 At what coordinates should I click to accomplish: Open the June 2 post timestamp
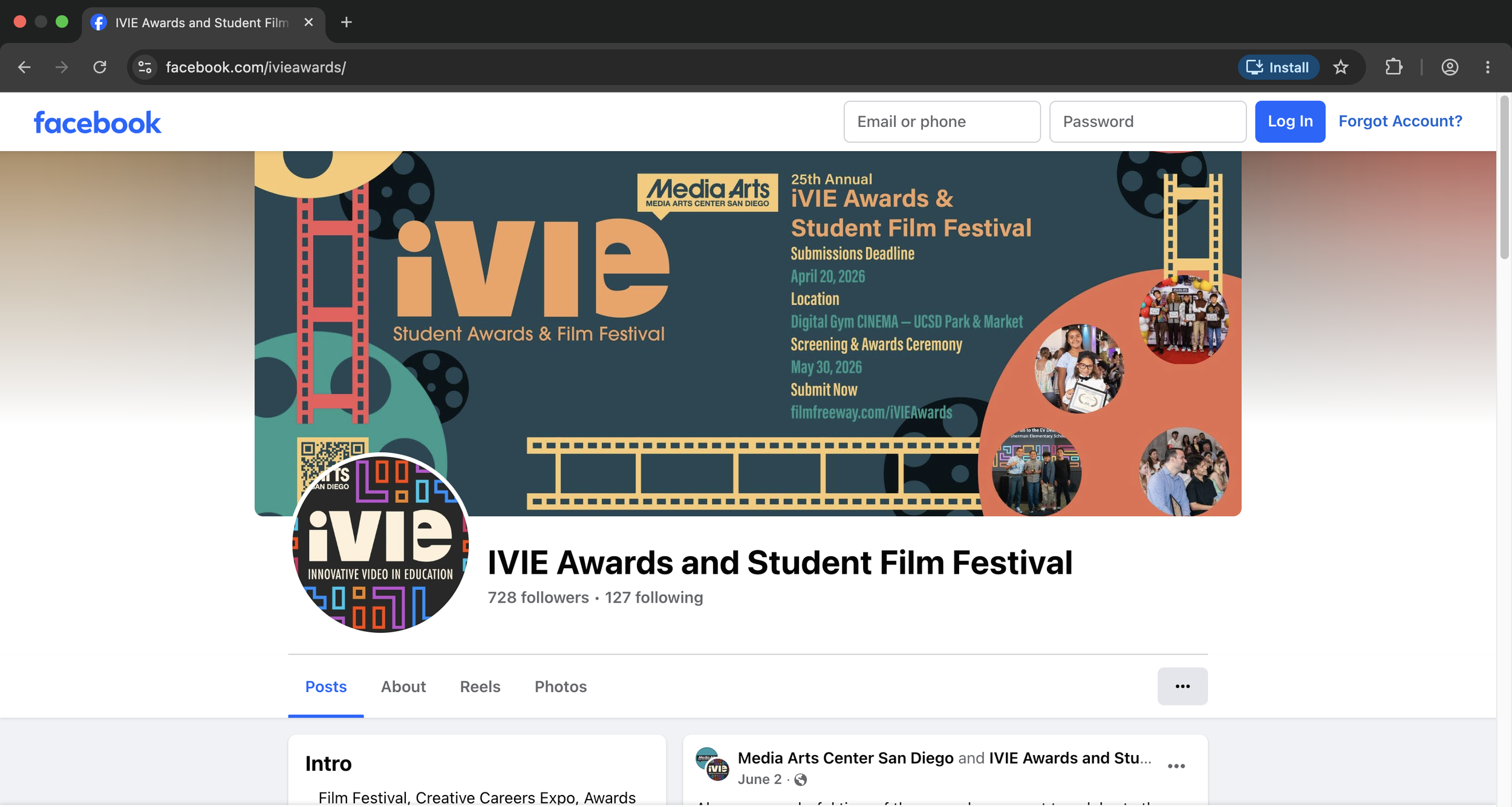pyautogui.click(x=760, y=779)
